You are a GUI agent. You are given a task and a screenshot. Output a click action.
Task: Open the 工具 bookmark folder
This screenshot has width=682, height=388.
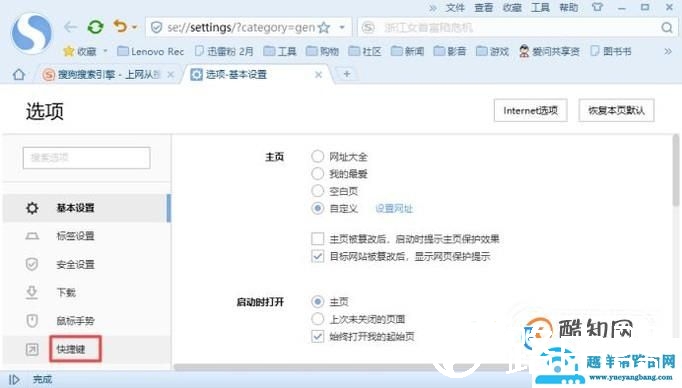(281, 51)
